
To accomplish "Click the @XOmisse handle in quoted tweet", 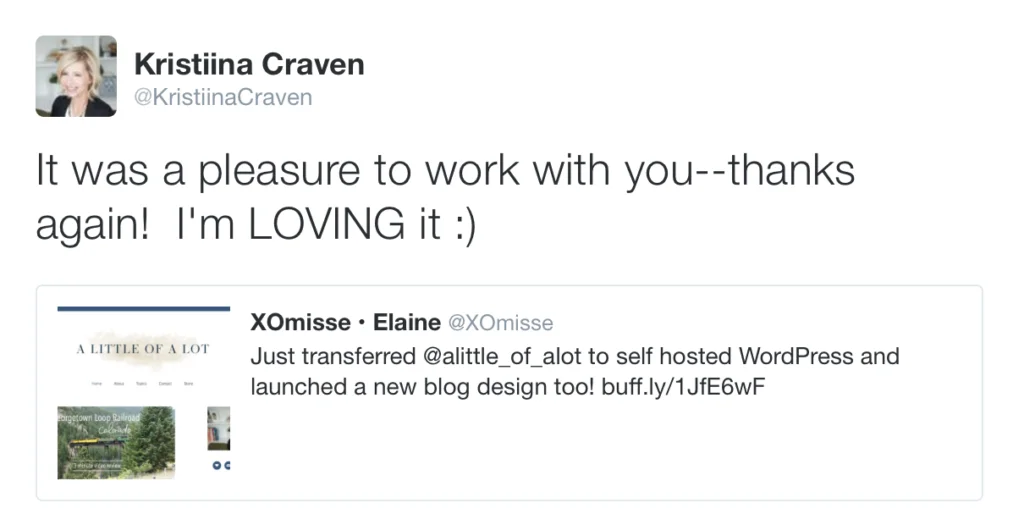I will tap(499, 323).
